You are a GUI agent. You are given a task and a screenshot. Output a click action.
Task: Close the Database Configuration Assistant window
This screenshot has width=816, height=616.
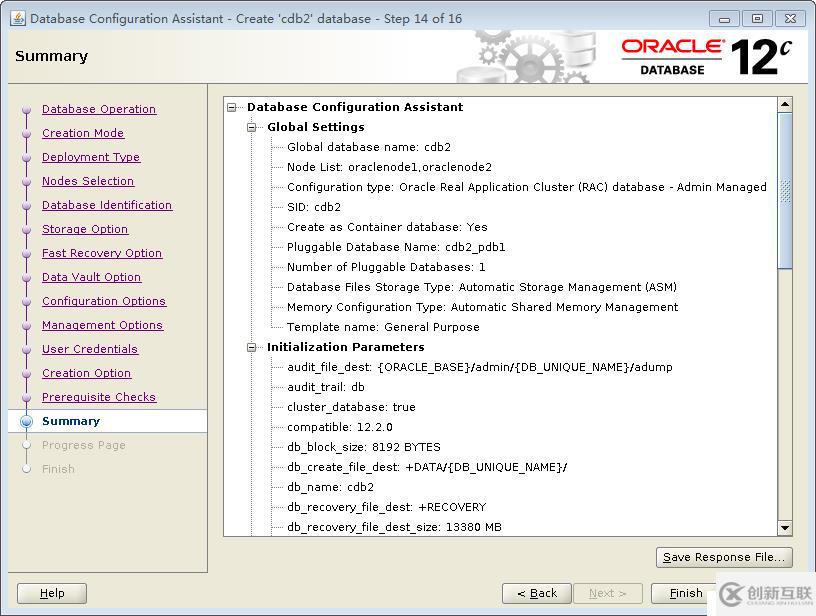(790, 19)
